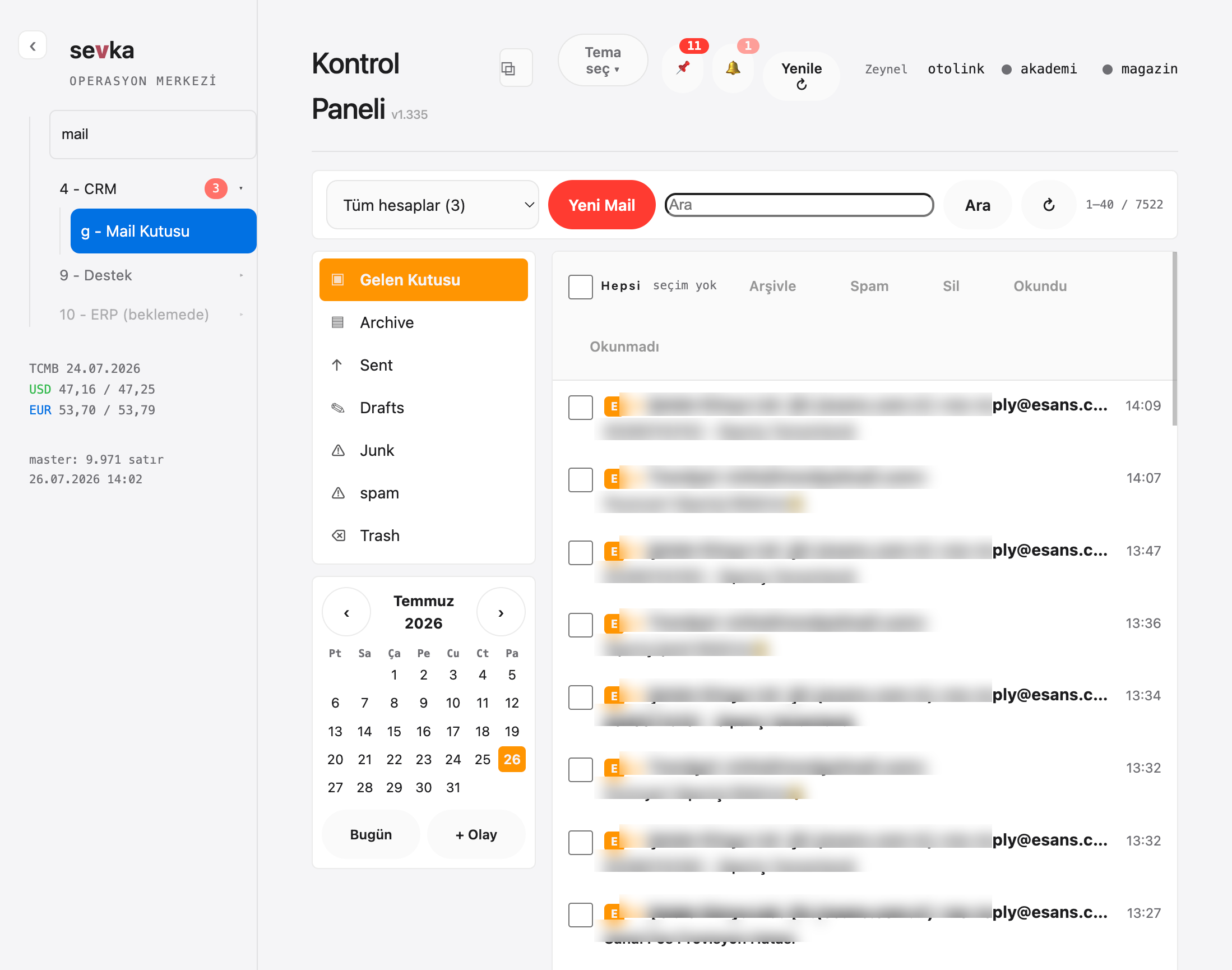Click the Yenile refresh button
Screen dimensions: 1232x970
tap(801, 76)
